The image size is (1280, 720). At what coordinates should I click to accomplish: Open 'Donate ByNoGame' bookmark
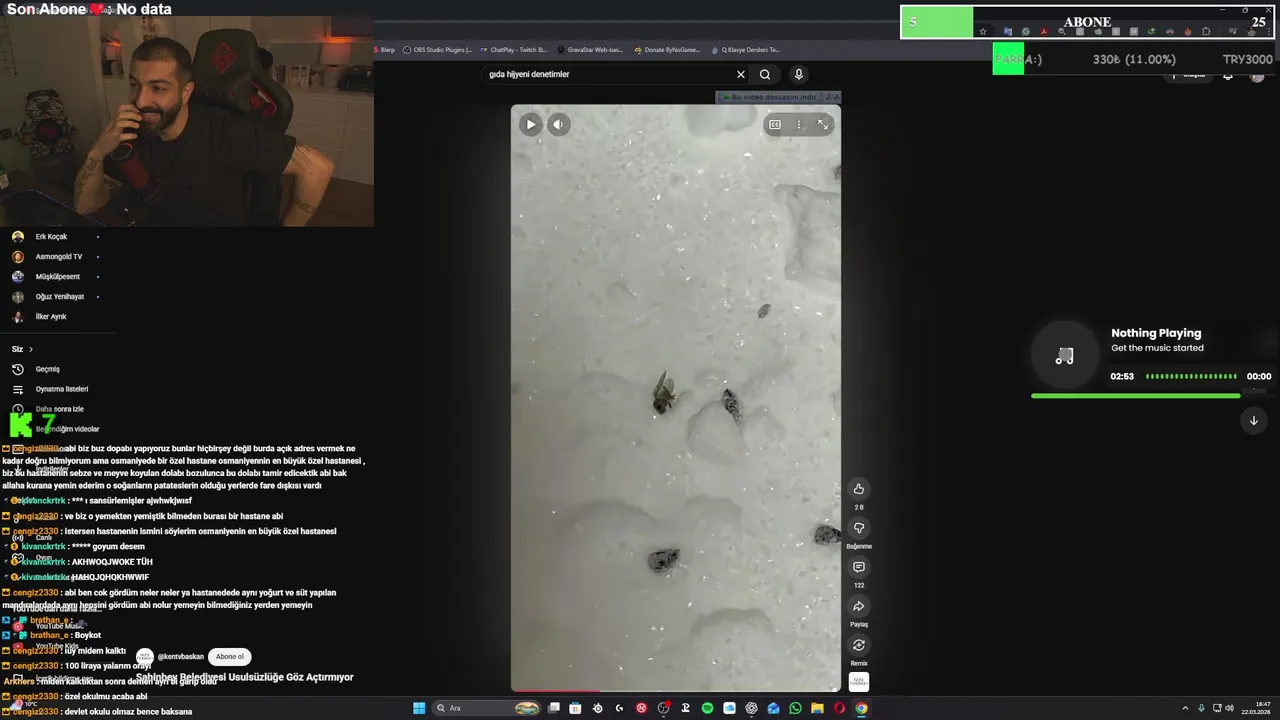point(667,49)
